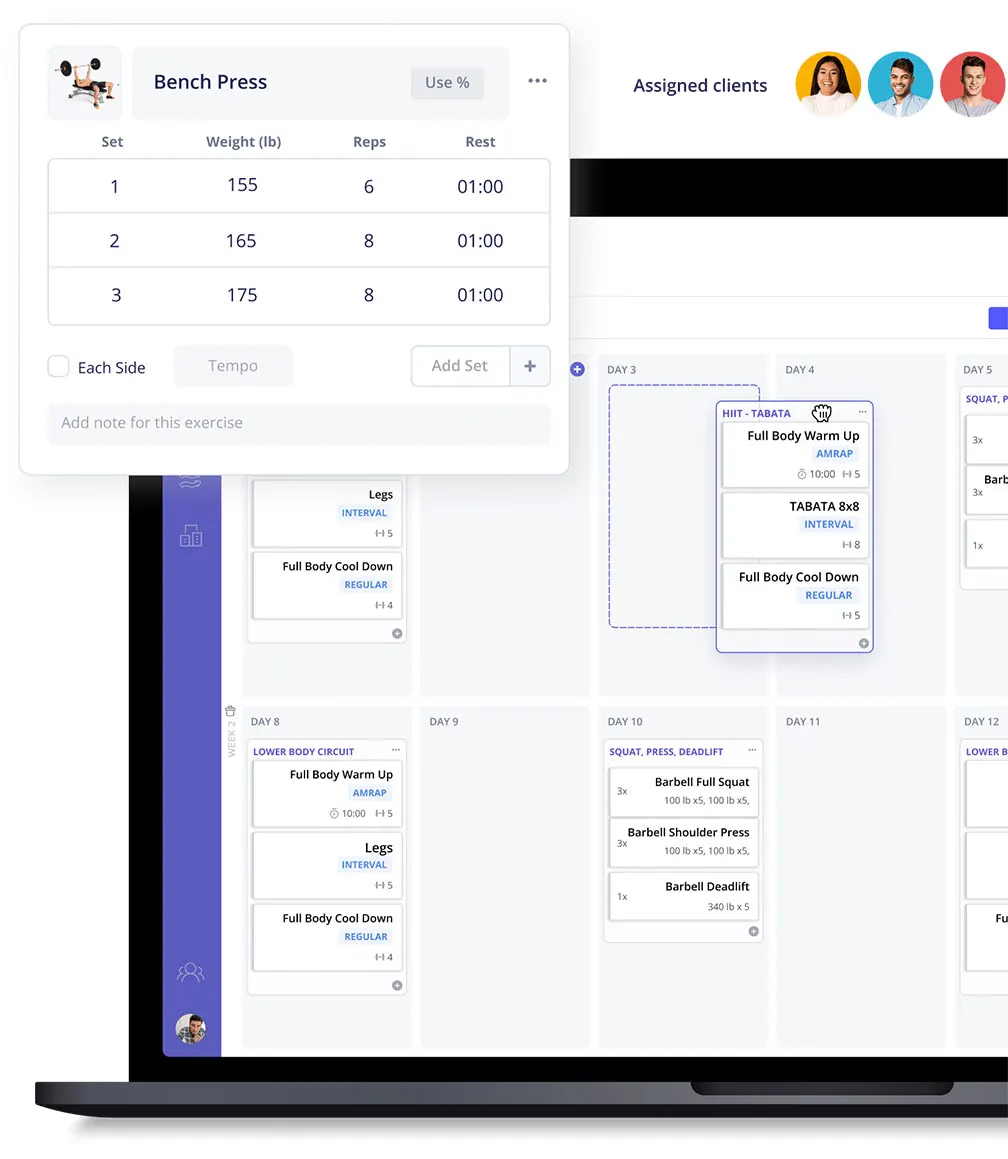Open the clients group icon in sidebar
The width and height of the screenshot is (1008, 1159).
point(190,971)
